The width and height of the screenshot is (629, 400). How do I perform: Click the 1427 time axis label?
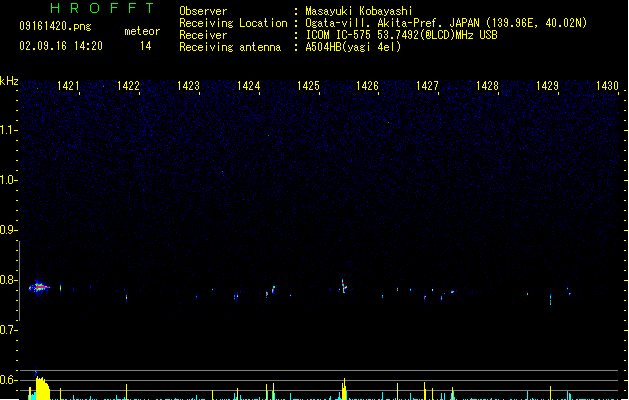coord(427,86)
